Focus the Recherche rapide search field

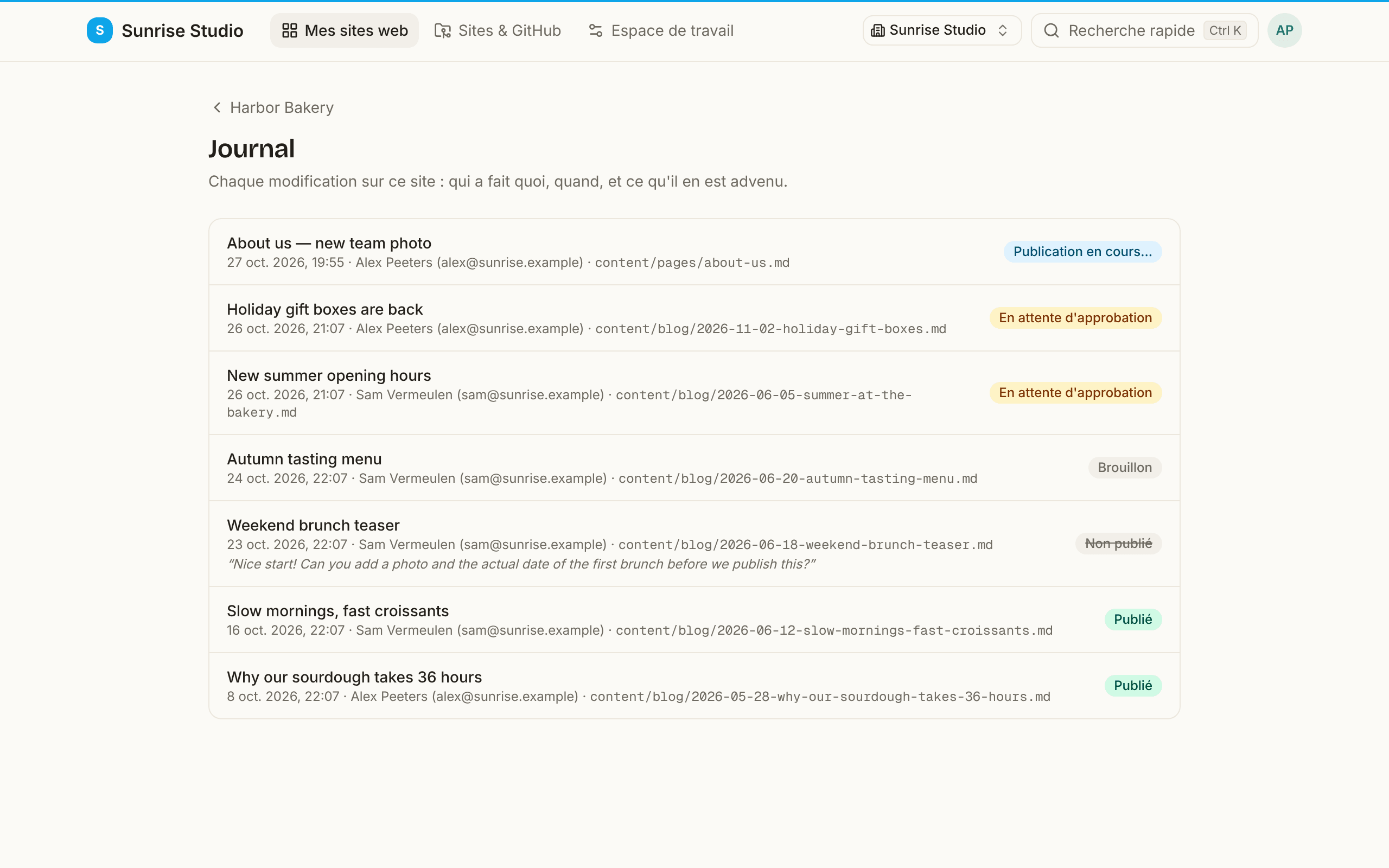pos(1144,30)
